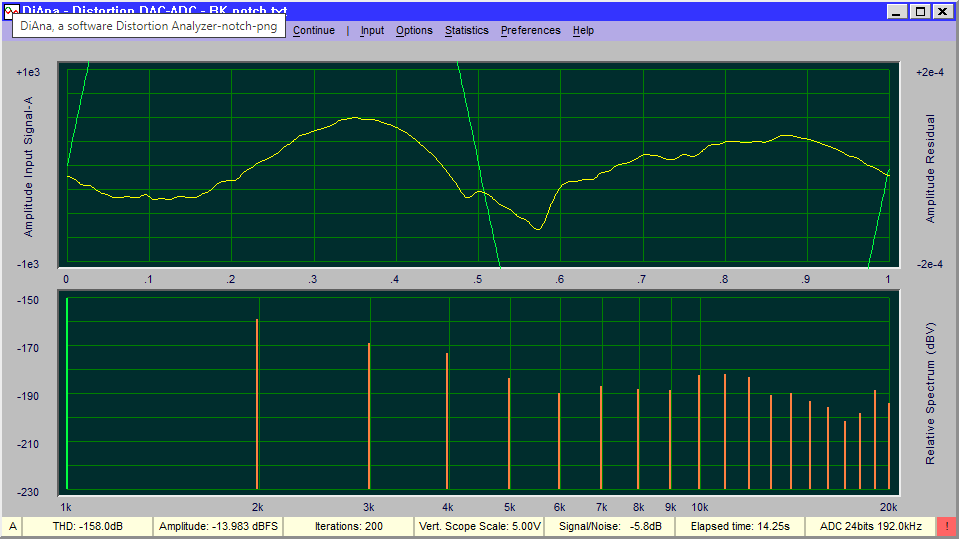Click the 2k harmonic bar in spectrum
The image size is (959, 539).
pos(257,404)
